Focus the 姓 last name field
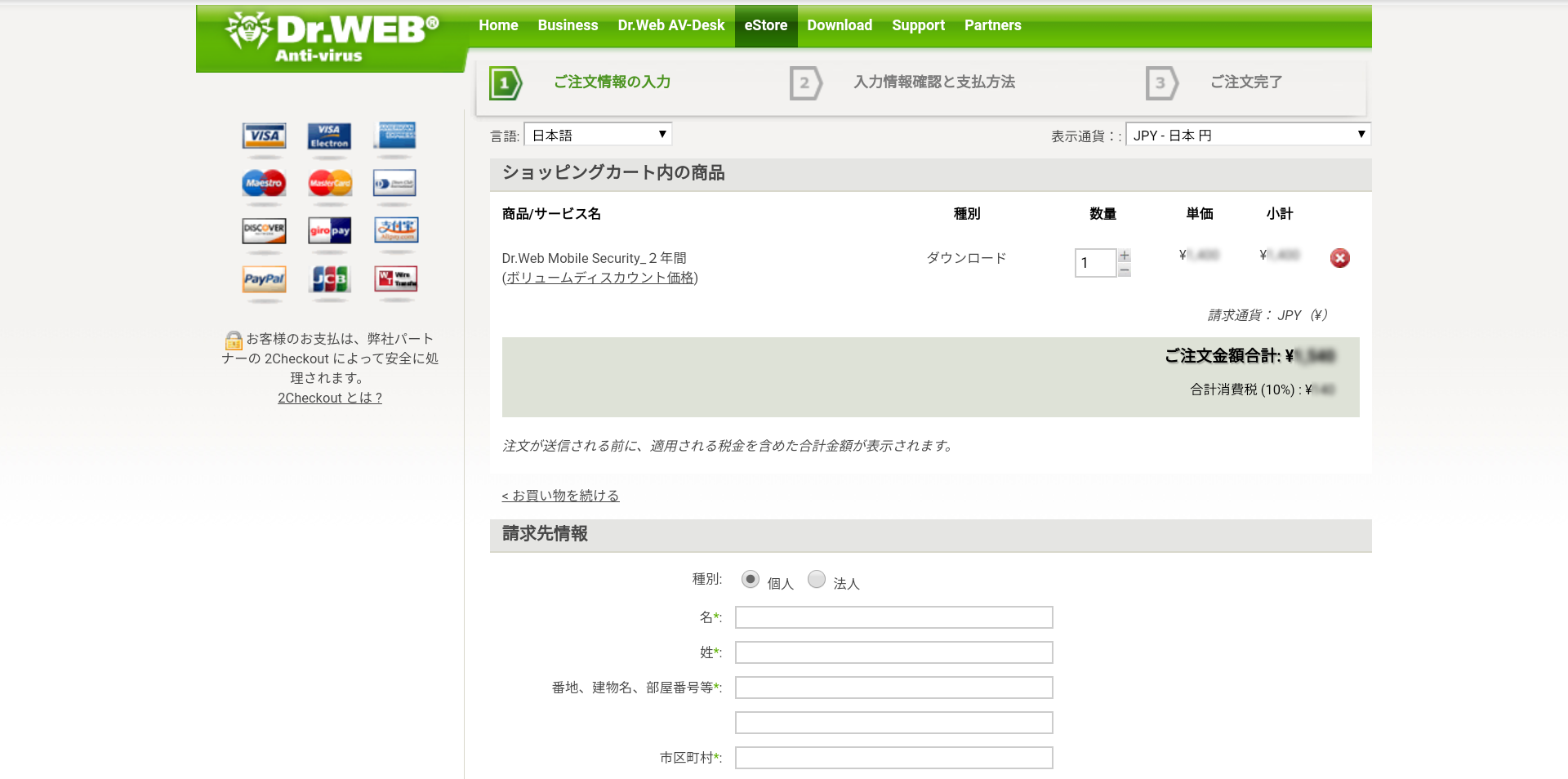The image size is (1568, 779). [893, 652]
